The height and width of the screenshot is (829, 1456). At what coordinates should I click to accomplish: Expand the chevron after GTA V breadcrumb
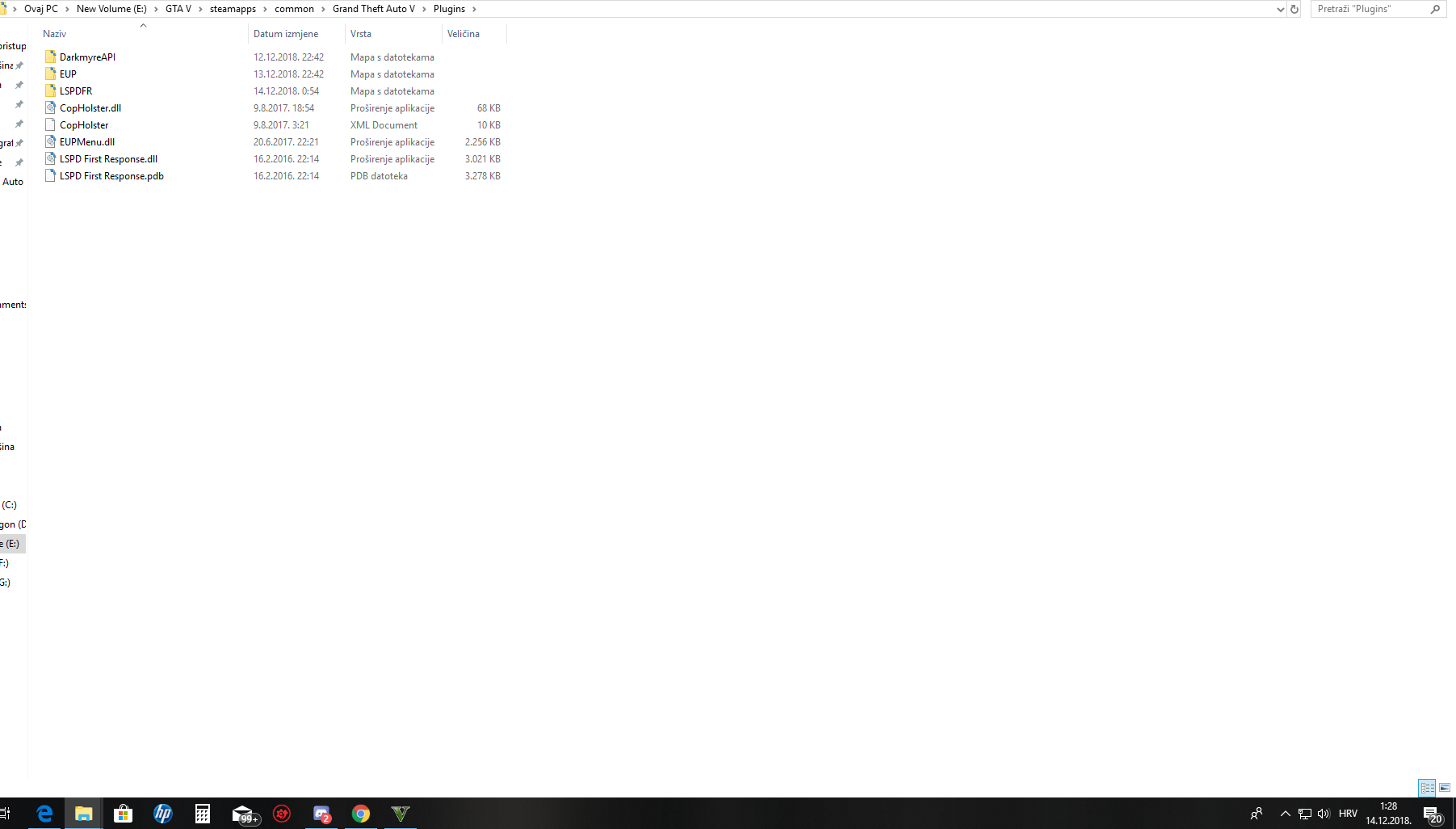pos(200,9)
